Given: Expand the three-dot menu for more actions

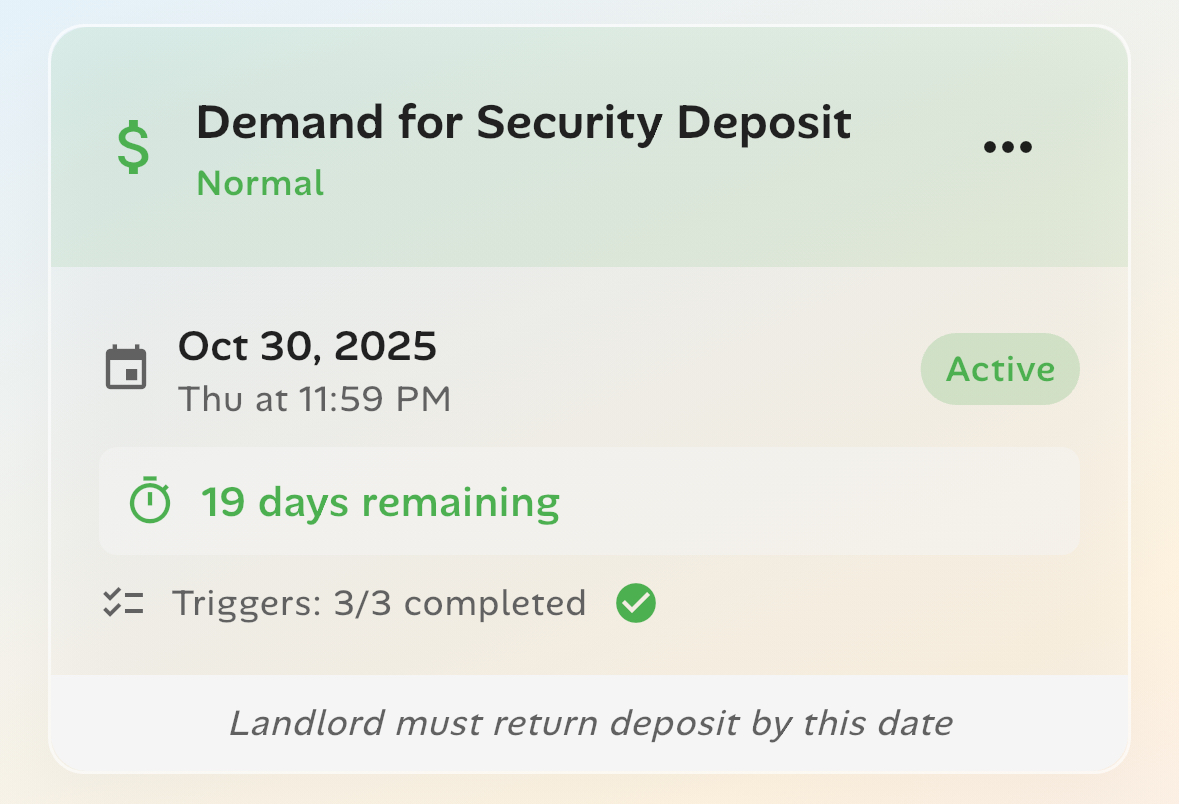Looking at the screenshot, I should tap(1007, 145).
